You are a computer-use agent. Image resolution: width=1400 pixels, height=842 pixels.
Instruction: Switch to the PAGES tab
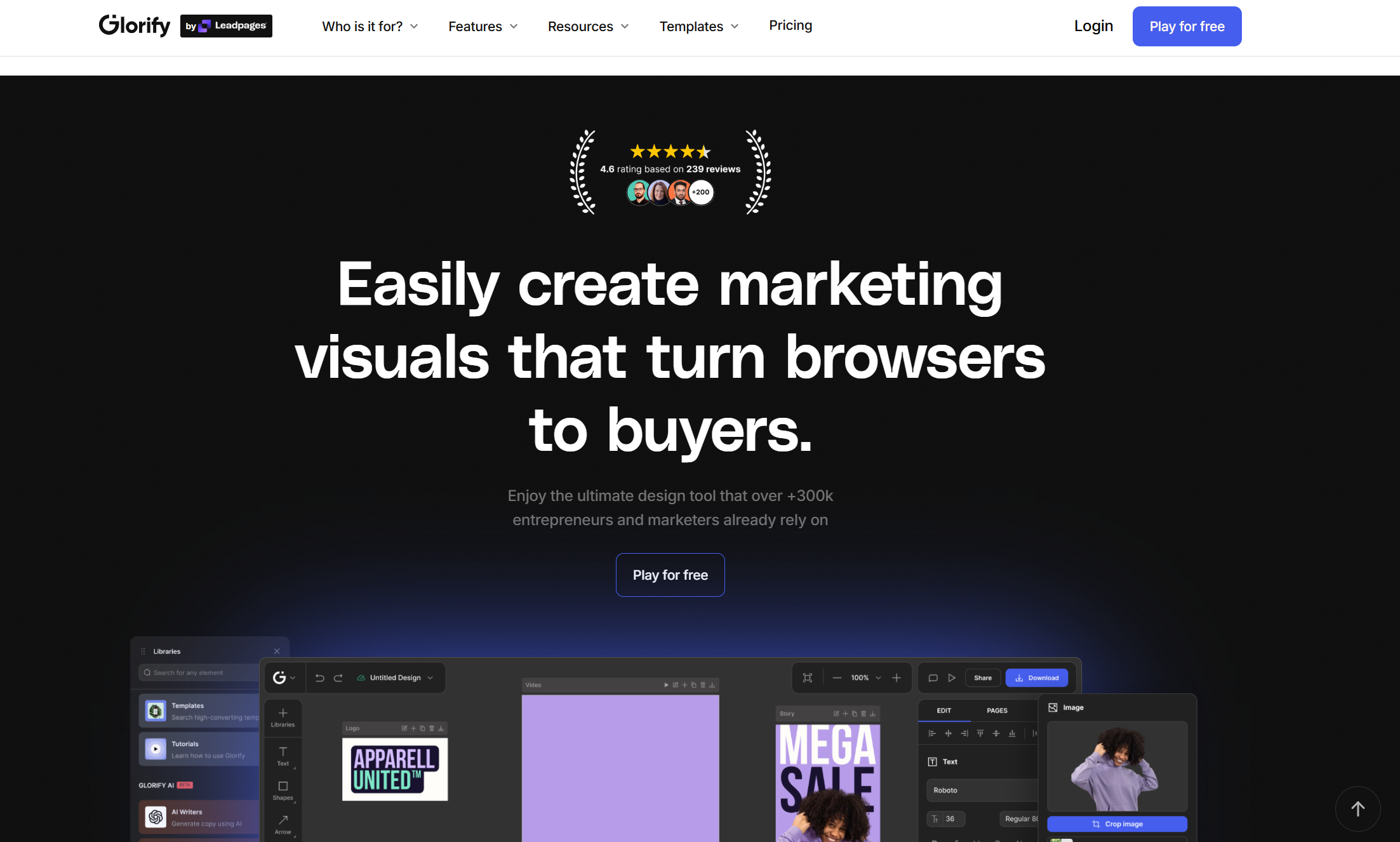pos(997,711)
